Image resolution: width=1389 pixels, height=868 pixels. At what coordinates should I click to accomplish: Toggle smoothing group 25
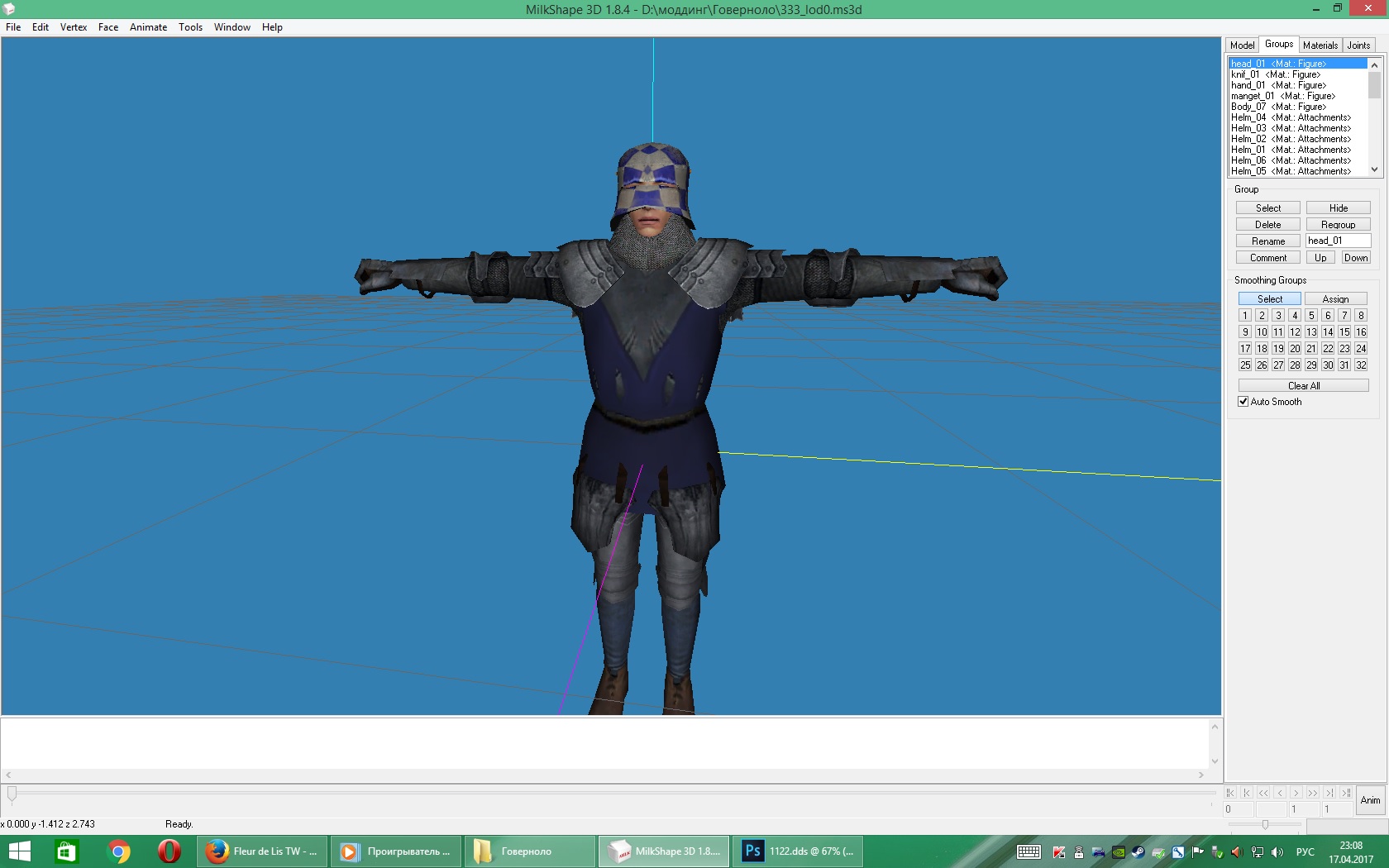pyautogui.click(x=1245, y=365)
